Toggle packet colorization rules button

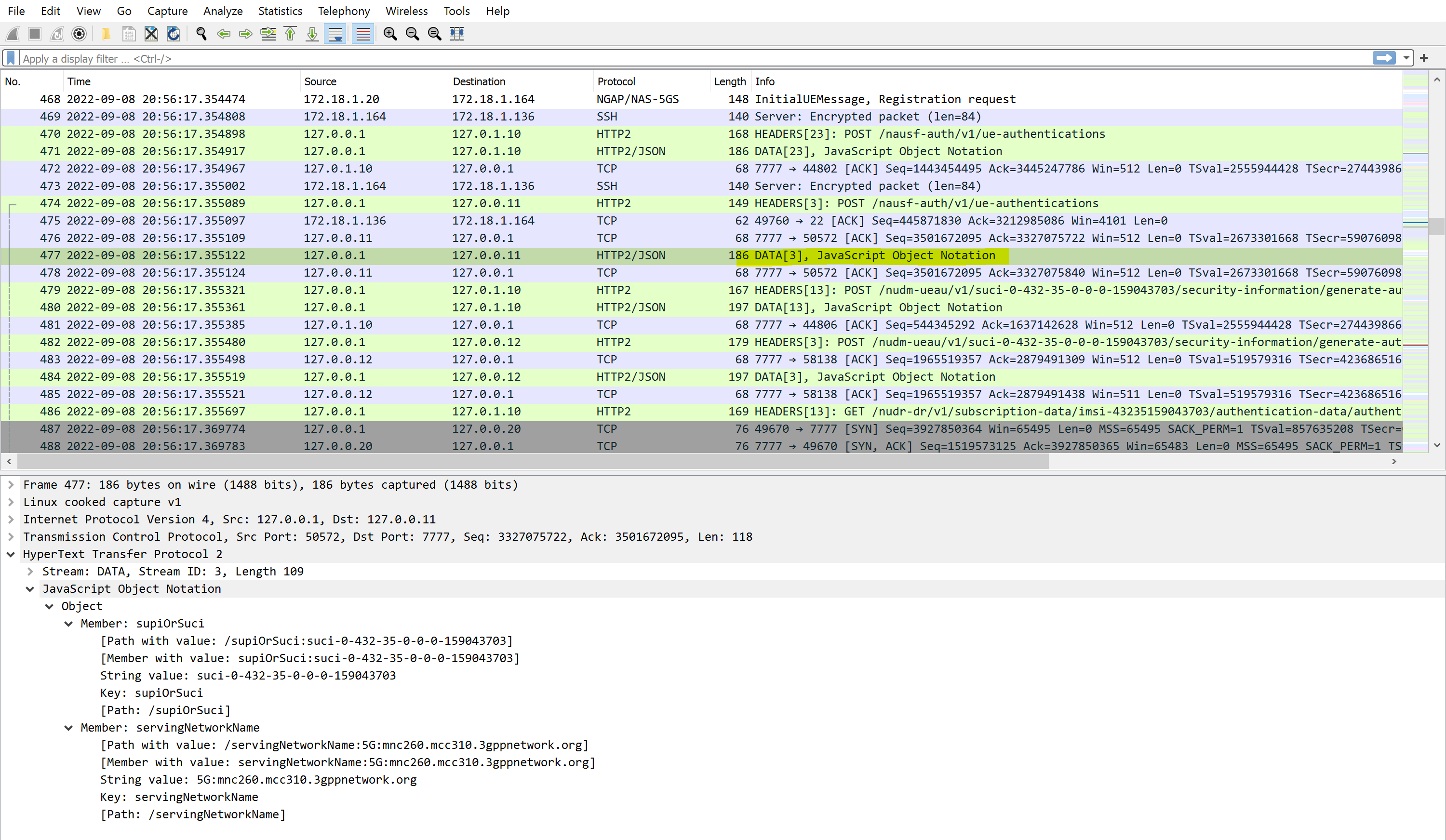363,34
